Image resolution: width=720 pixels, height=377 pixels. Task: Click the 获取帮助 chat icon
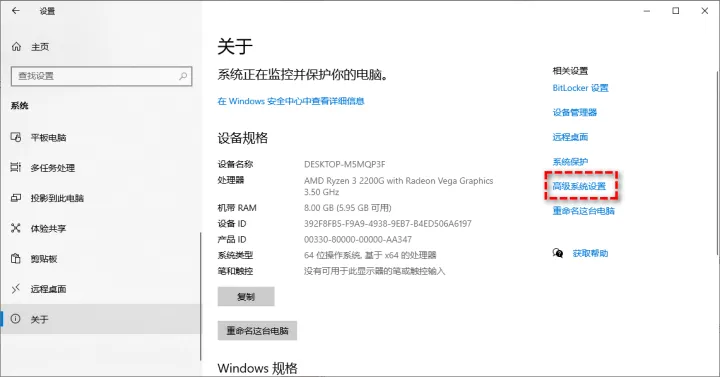pyautogui.click(x=558, y=253)
